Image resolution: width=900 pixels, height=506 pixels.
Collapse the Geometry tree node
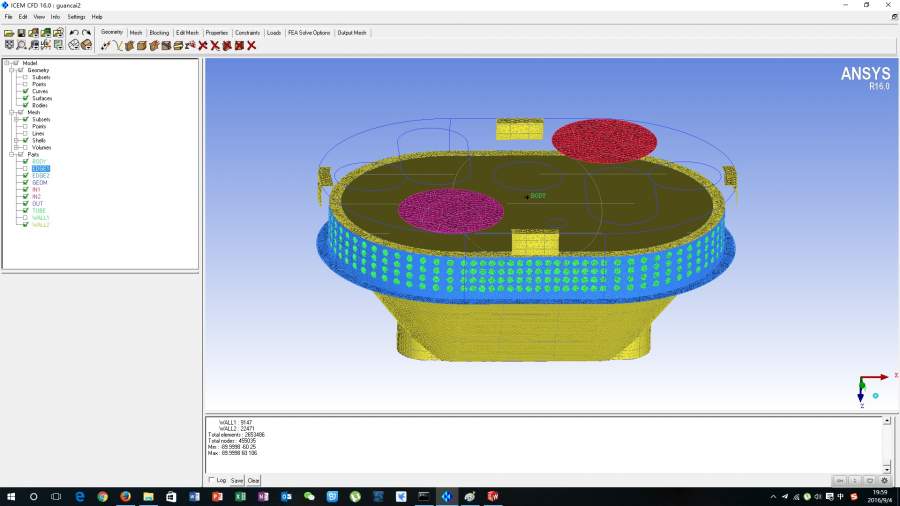pyautogui.click(x=11, y=70)
